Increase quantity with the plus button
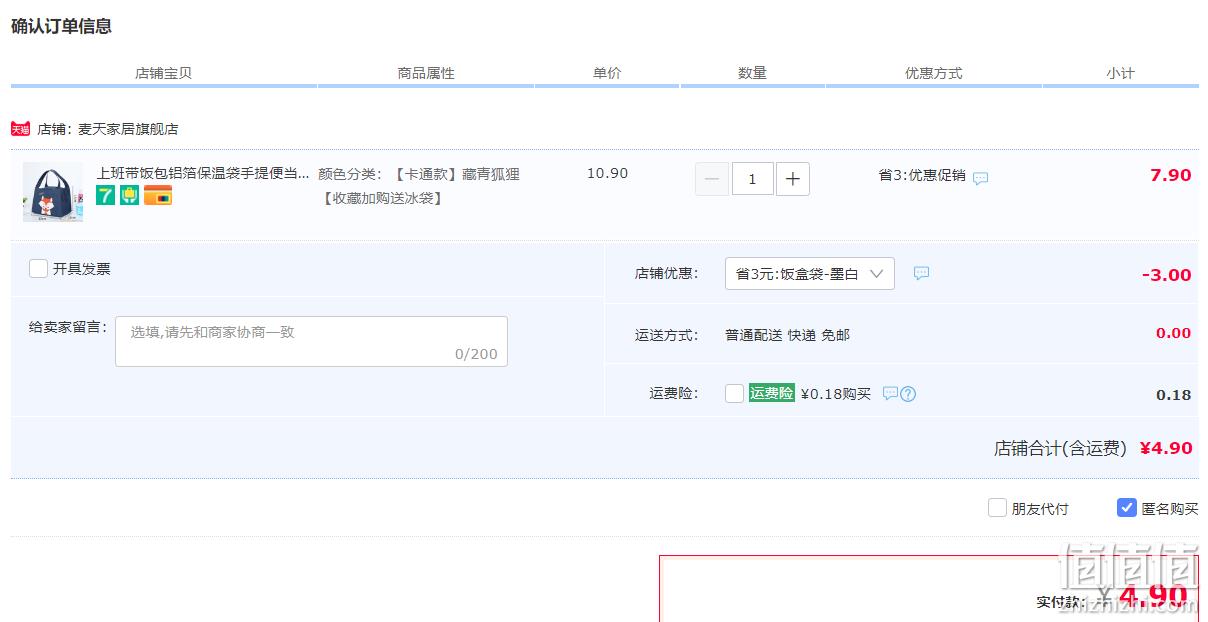Screen dimensions: 1208x622 (793, 179)
